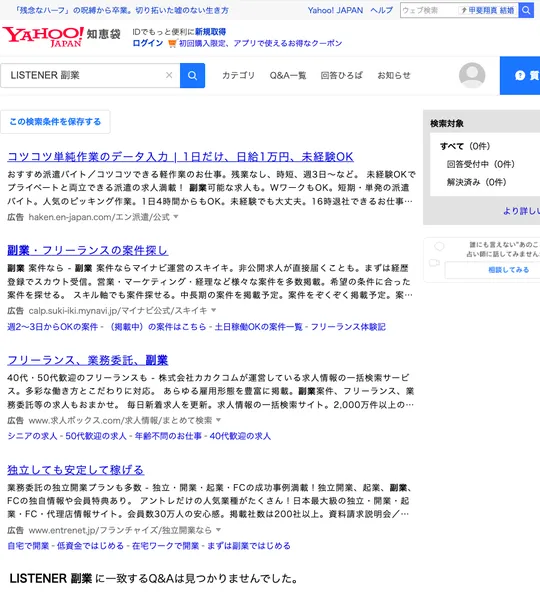The image size is (540, 600).
Task: Click フリーランス体験記 sublink
Action: click(x=348, y=327)
